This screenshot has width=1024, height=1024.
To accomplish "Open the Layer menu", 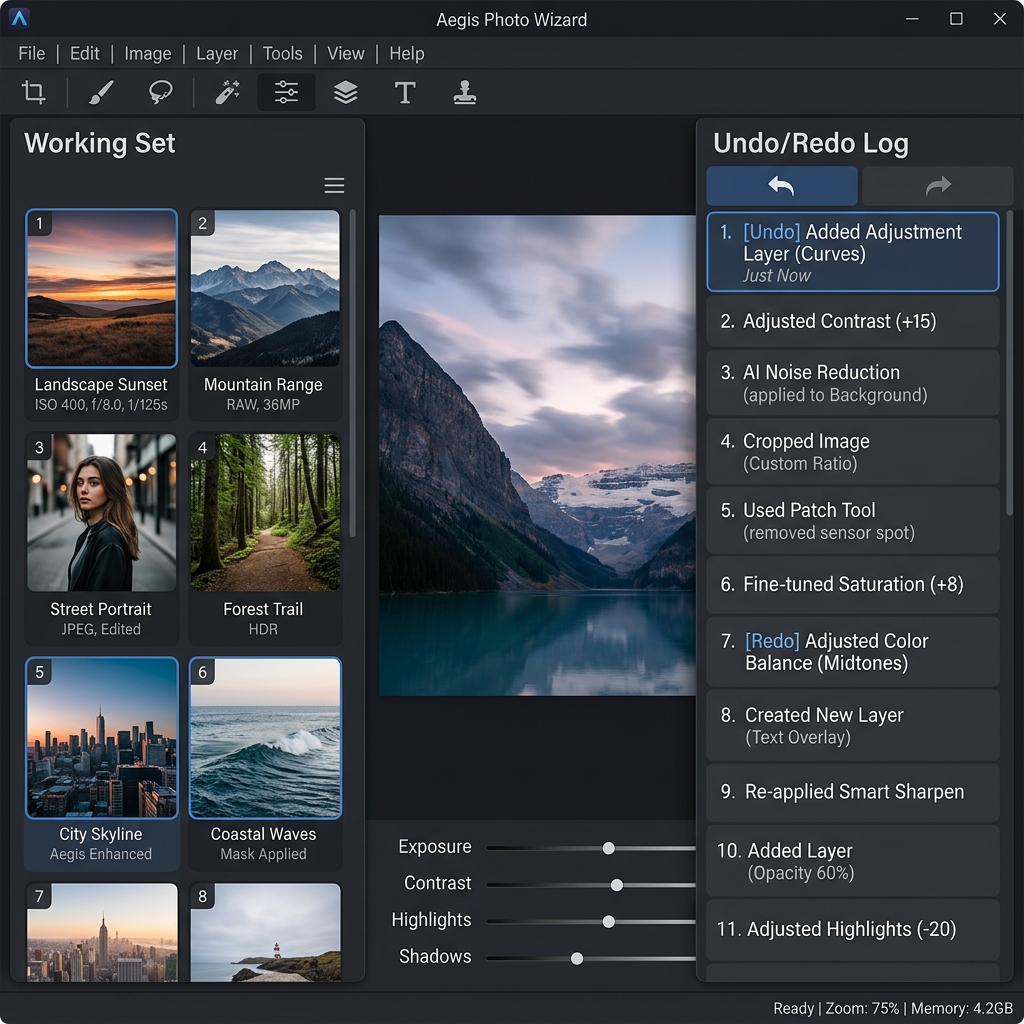I will point(217,54).
